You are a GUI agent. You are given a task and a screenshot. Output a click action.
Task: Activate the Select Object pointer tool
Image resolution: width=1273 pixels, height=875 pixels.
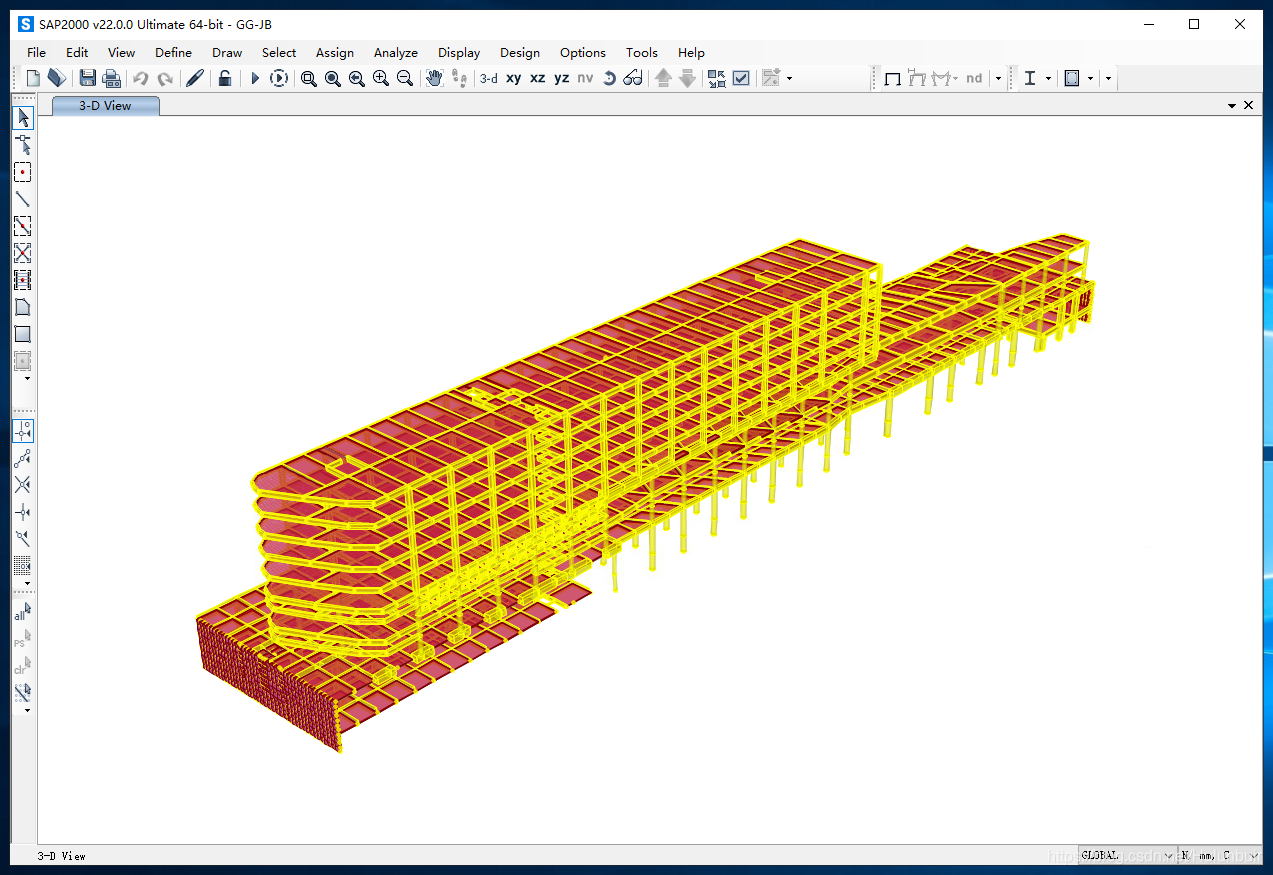(23, 118)
